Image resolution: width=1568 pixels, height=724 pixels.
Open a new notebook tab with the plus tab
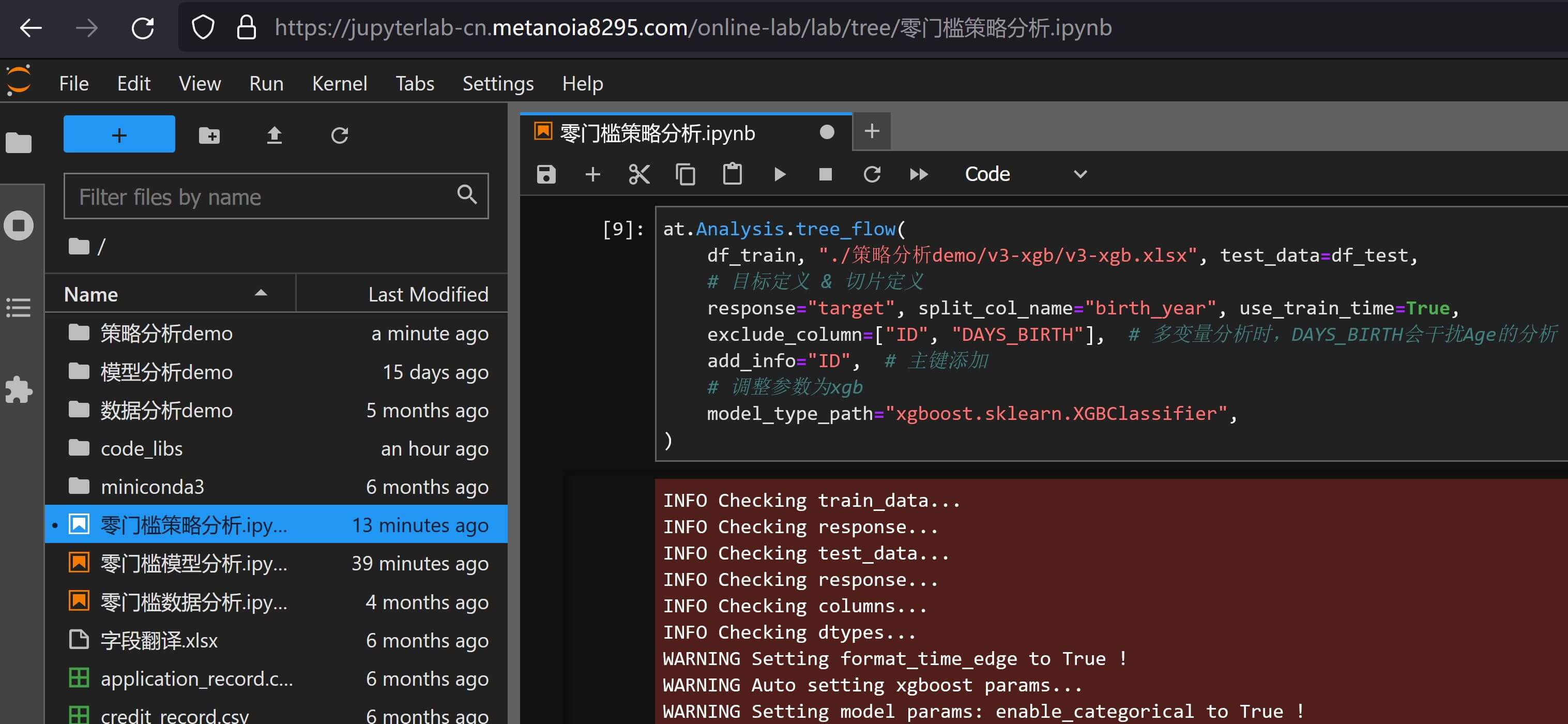[872, 130]
